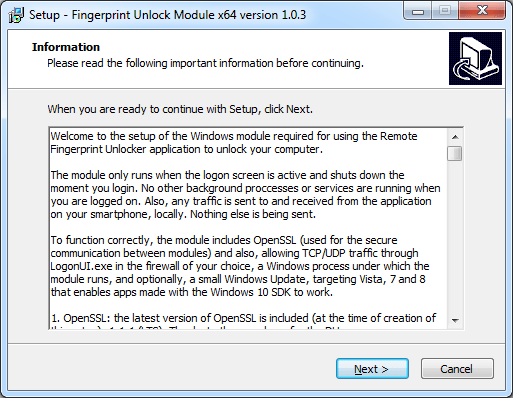Cancel the setup wizard
The width and height of the screenshot is (513, 398).
[x=457, y=369]
